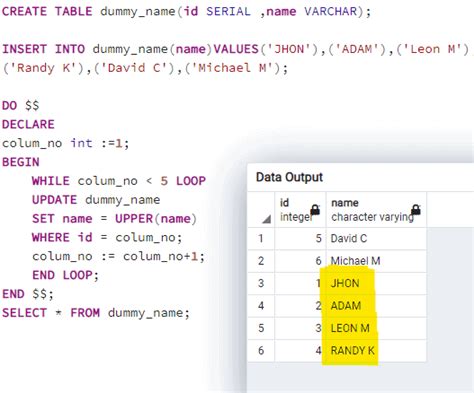Click the WHILE keyword in the editor
474x393 pixels.
click(x=51, y=181)
